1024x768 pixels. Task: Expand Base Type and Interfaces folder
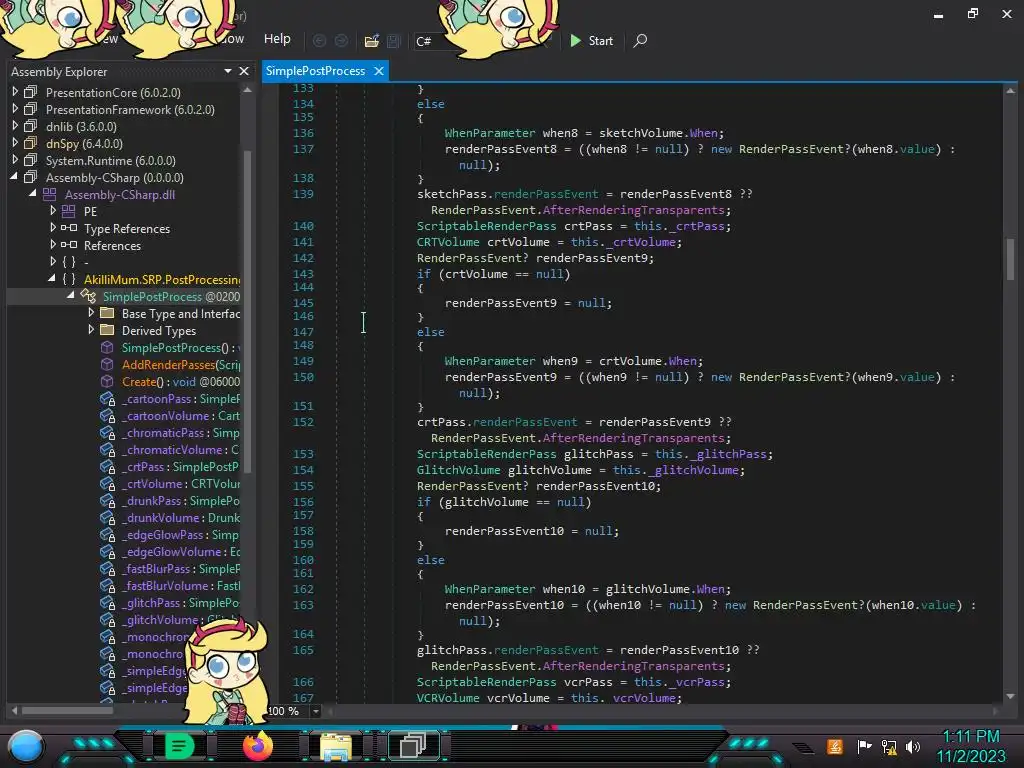(x=91, y=313)
